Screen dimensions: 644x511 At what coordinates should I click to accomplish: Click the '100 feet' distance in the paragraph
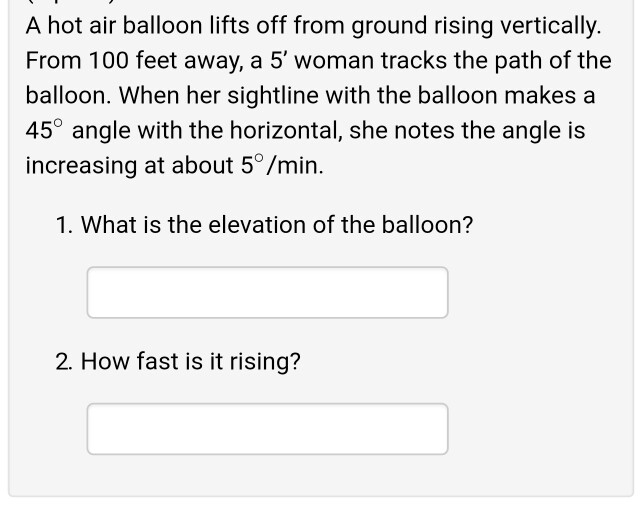(x=133, y=60)
